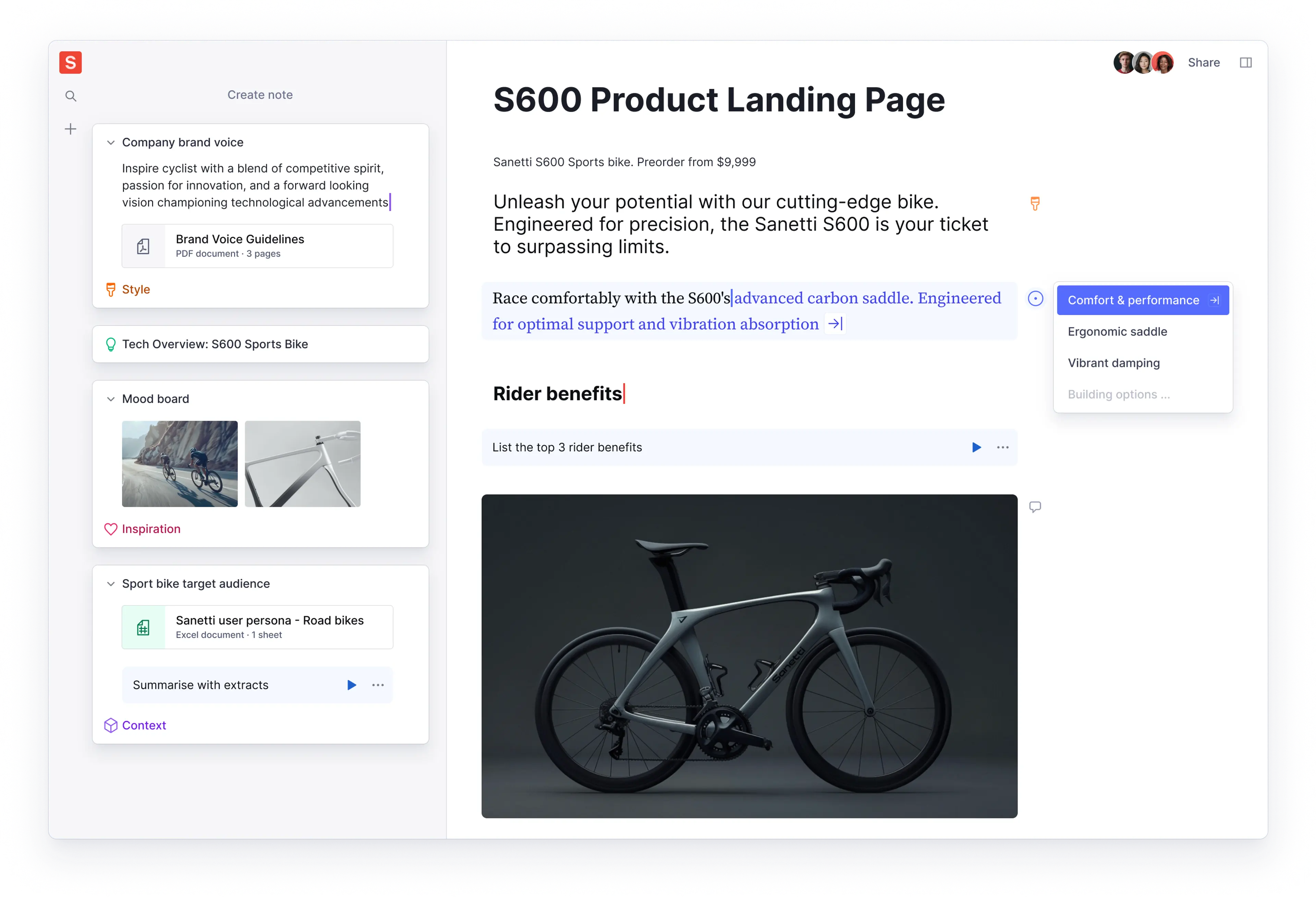1316x897 pixels.
Task: Click the purple Context cube icon
Action: point(111,725)
